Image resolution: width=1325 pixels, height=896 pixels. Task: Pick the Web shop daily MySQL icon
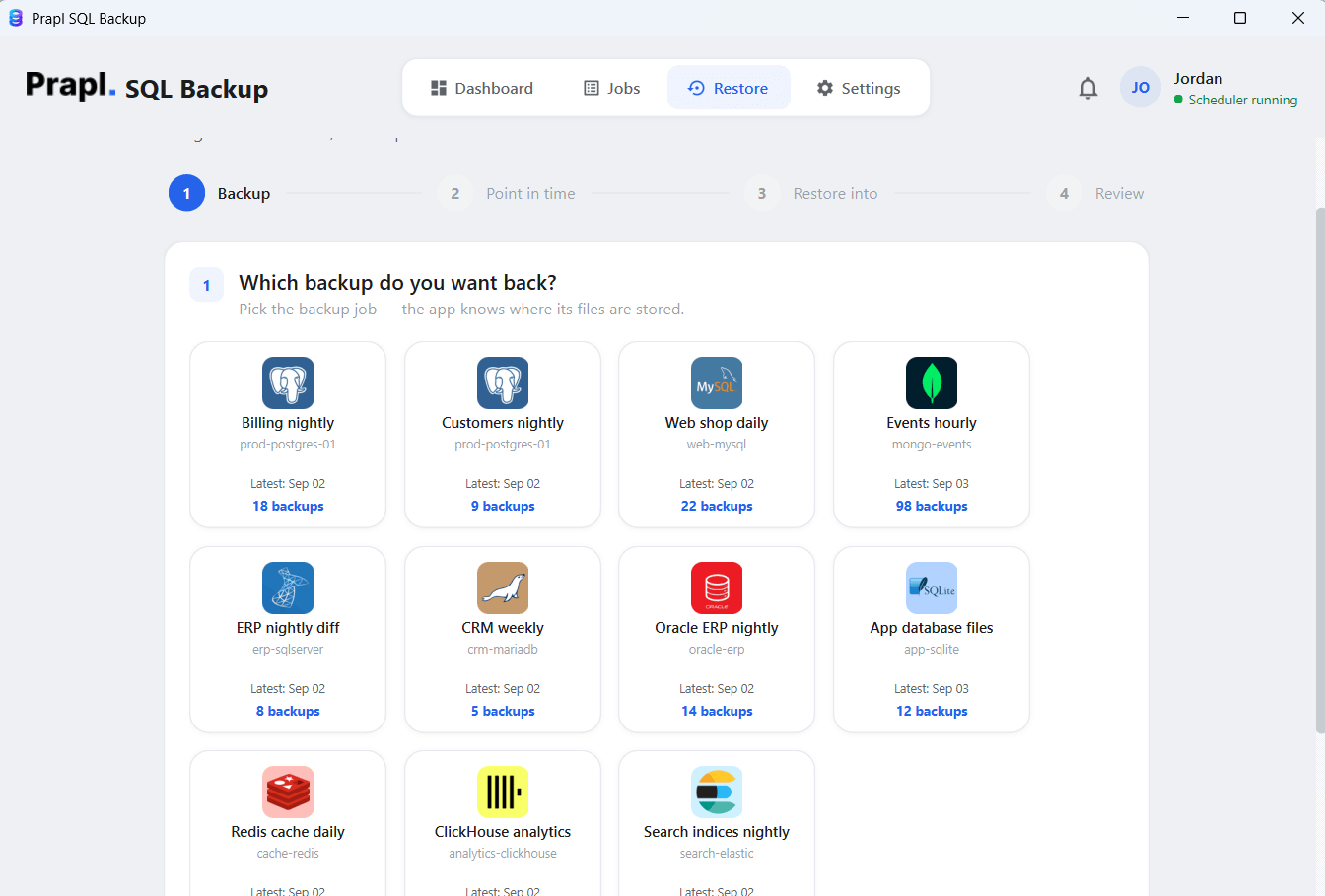coord(717,382)
